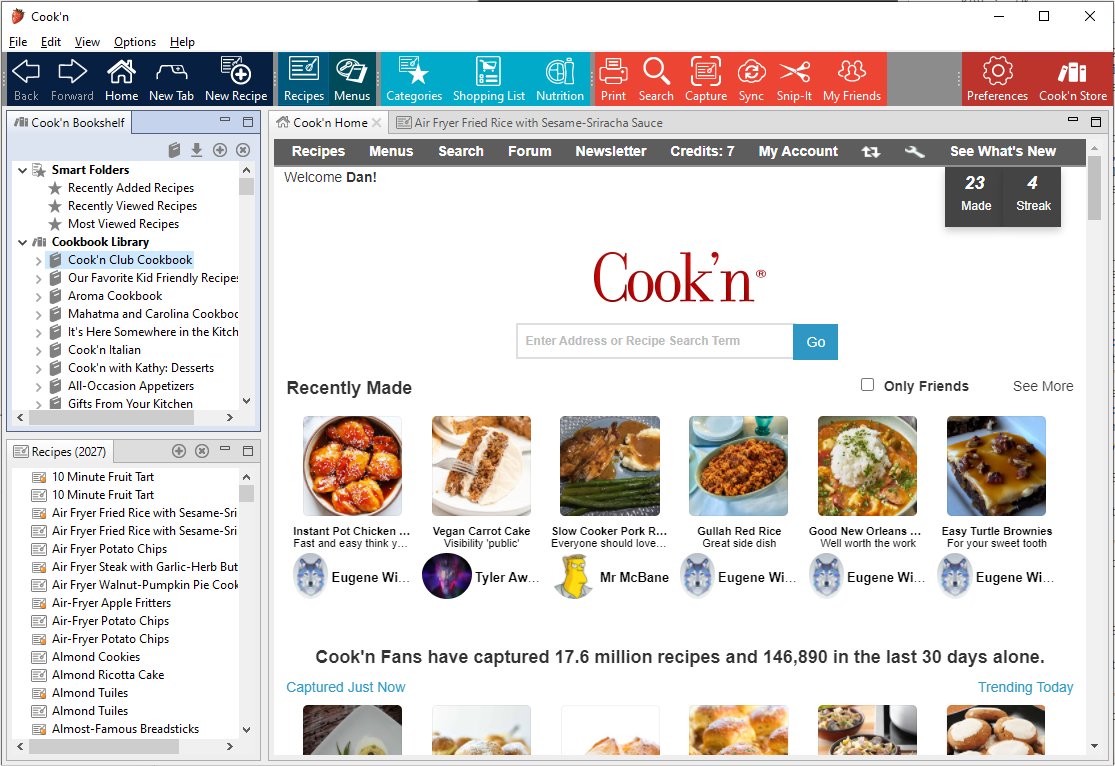Expand Our Favorite Kid Friendly Recipes
The image size is (1115, 766).
coord(38,279)
